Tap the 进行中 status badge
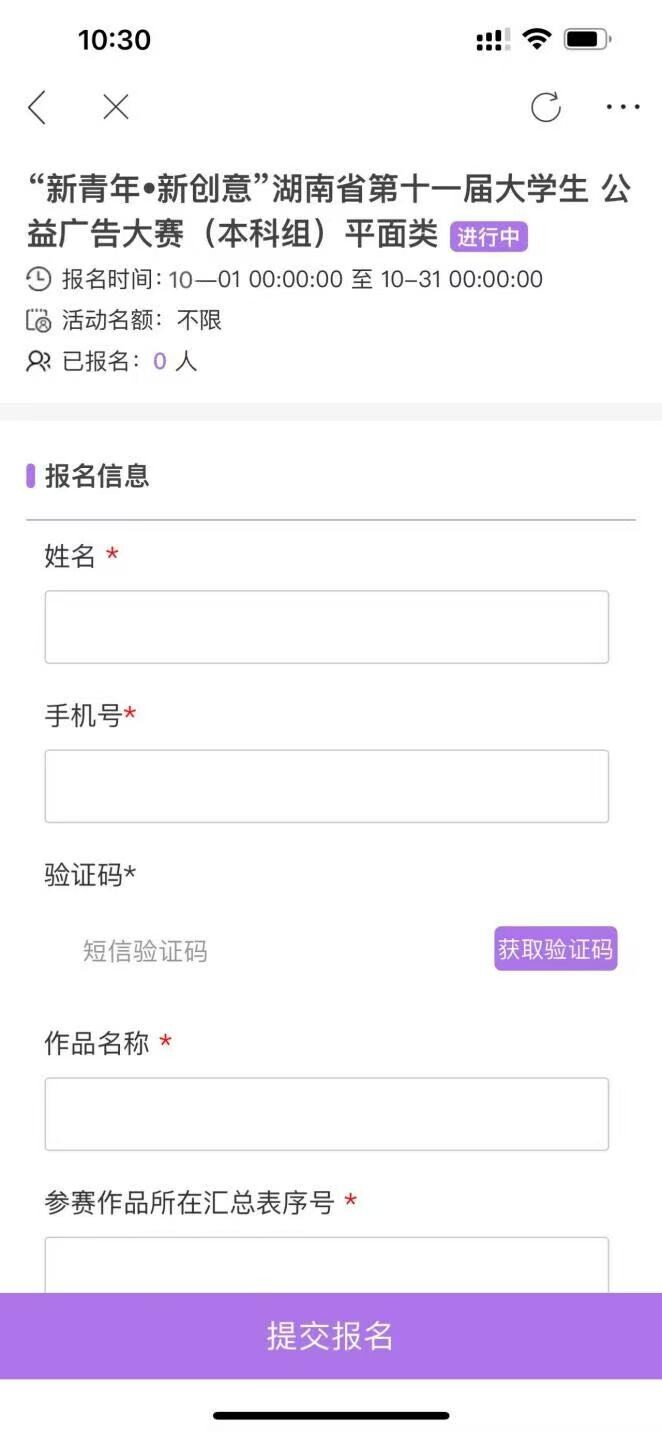662x1432 pixels. click(488, 237)
